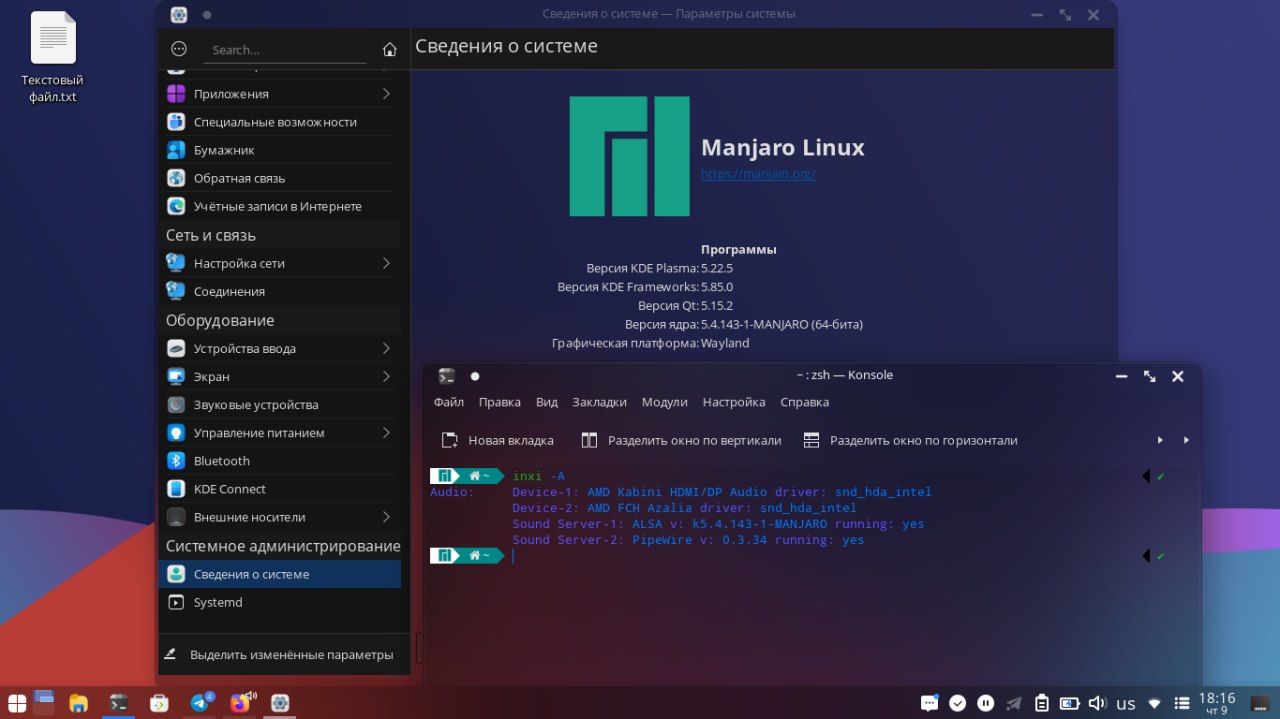Open volume control in system tray

(x=1097, y=703)
